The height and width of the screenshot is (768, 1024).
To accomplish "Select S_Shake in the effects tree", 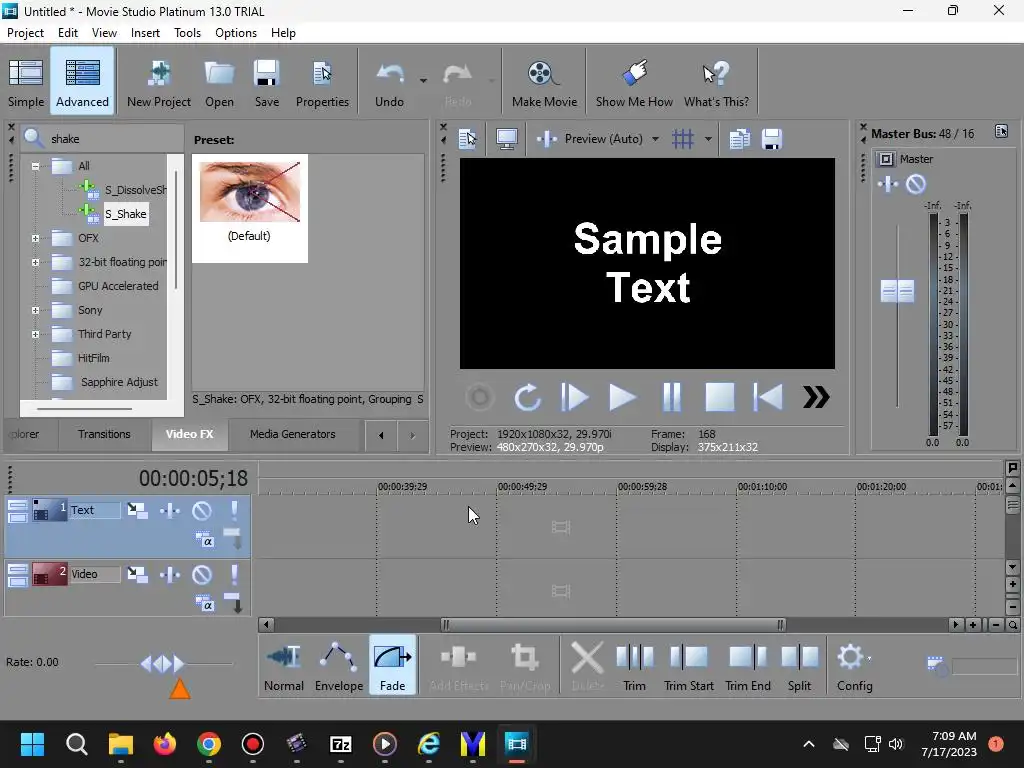I will tap(125, 214).
